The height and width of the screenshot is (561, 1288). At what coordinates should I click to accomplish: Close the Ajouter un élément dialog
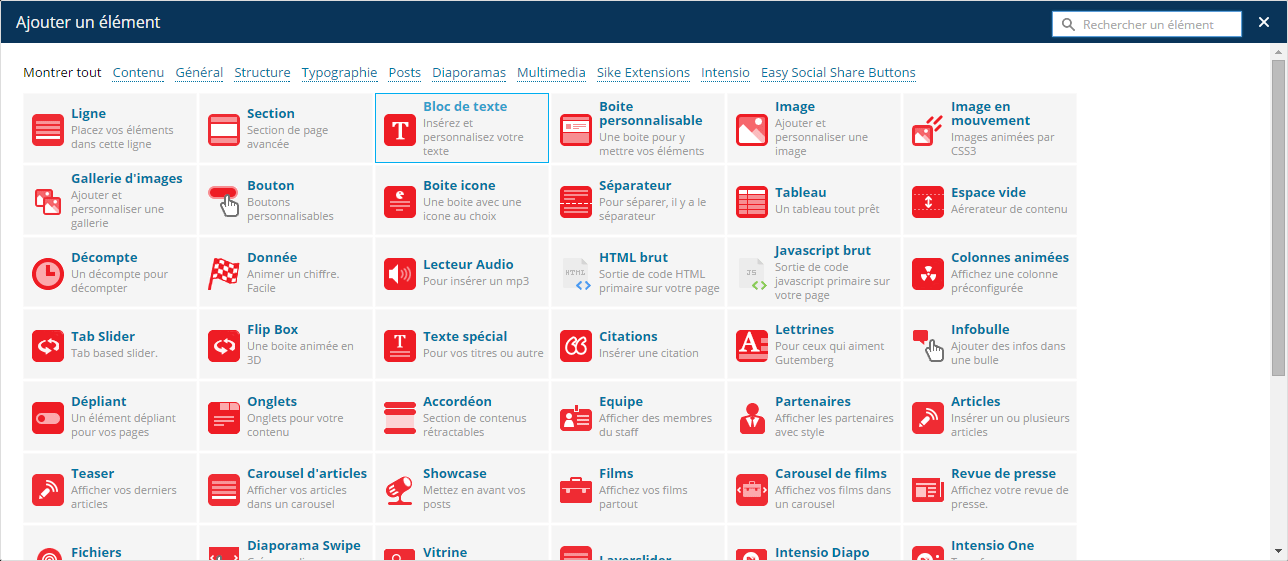(x=1264, y=23)
